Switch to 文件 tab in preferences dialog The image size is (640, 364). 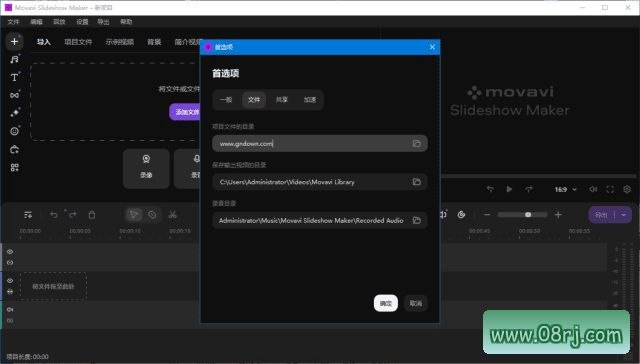[254, 100]
